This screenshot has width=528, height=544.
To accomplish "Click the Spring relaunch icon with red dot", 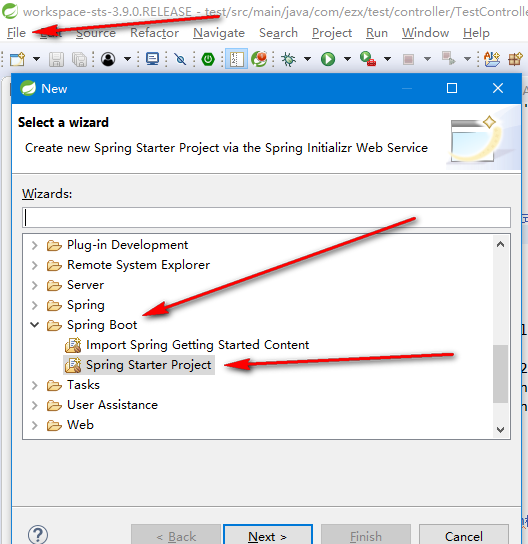I will coord(259,59).
